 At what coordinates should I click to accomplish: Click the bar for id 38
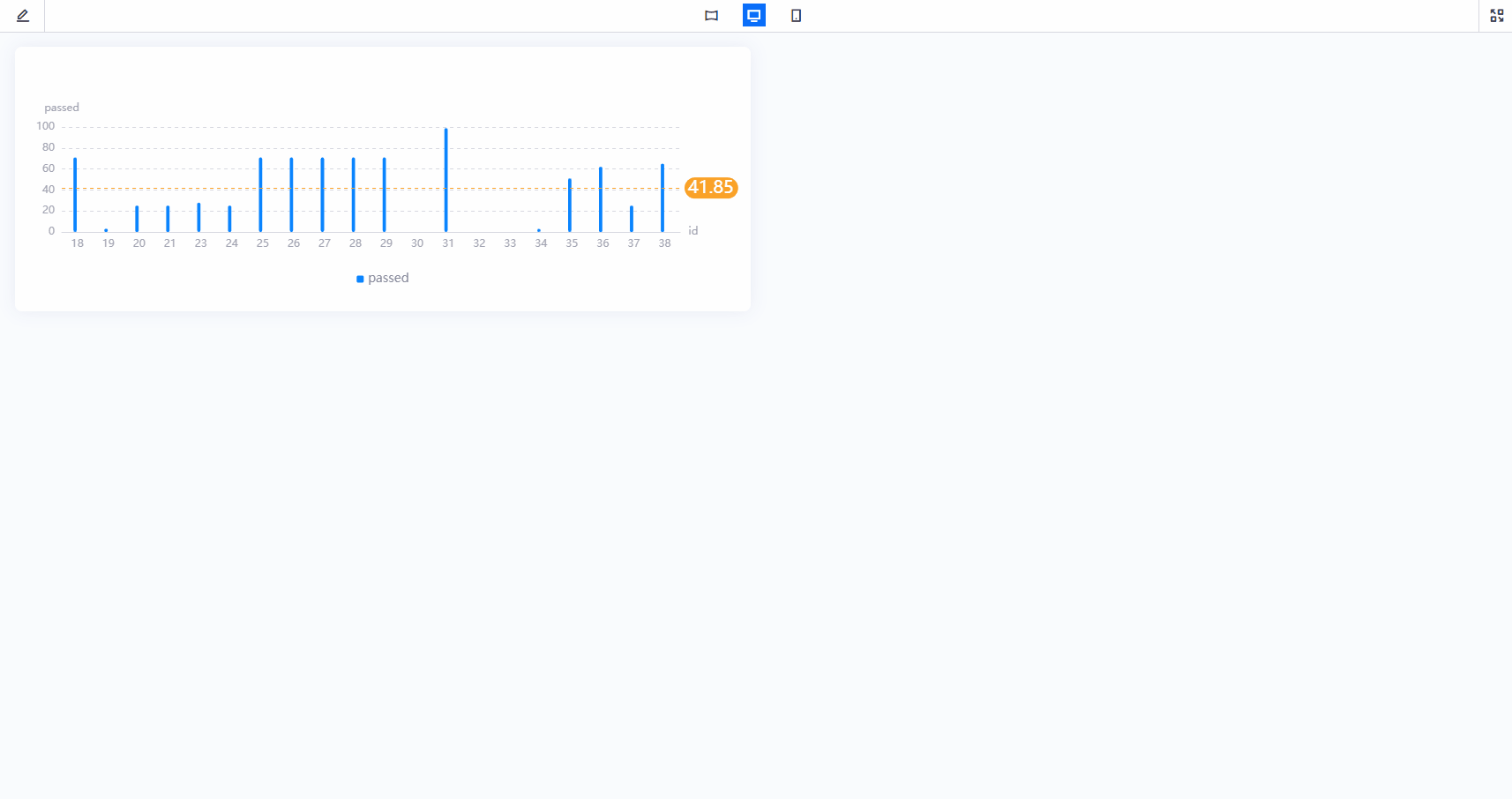(664, 196)
